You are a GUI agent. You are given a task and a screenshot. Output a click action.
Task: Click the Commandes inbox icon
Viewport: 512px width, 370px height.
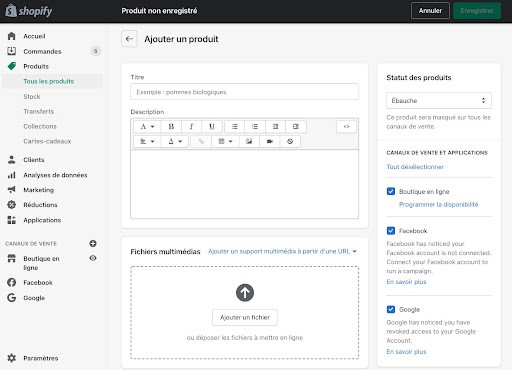click(x=12, y=51)
